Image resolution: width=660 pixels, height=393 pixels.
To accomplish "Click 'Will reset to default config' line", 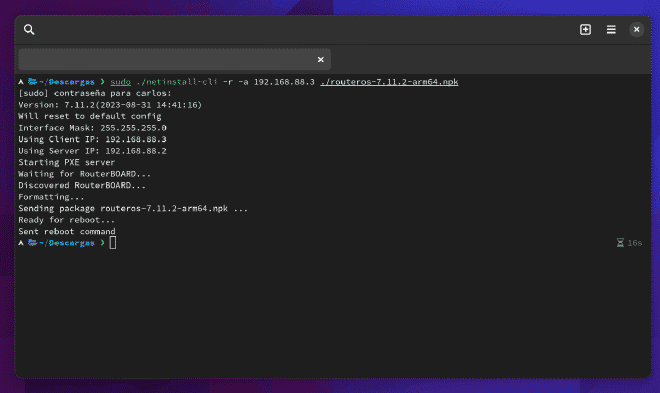I will tap(90, 116).
